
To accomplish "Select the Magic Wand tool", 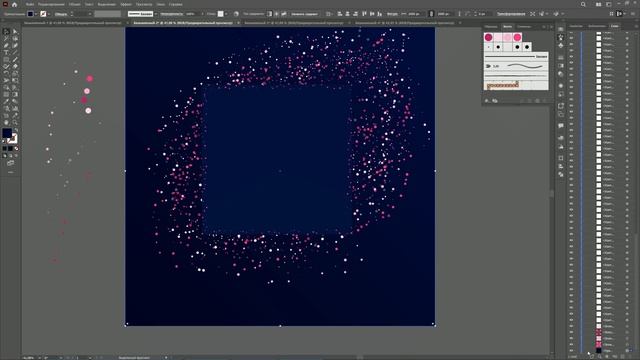I will coord(6,38).
